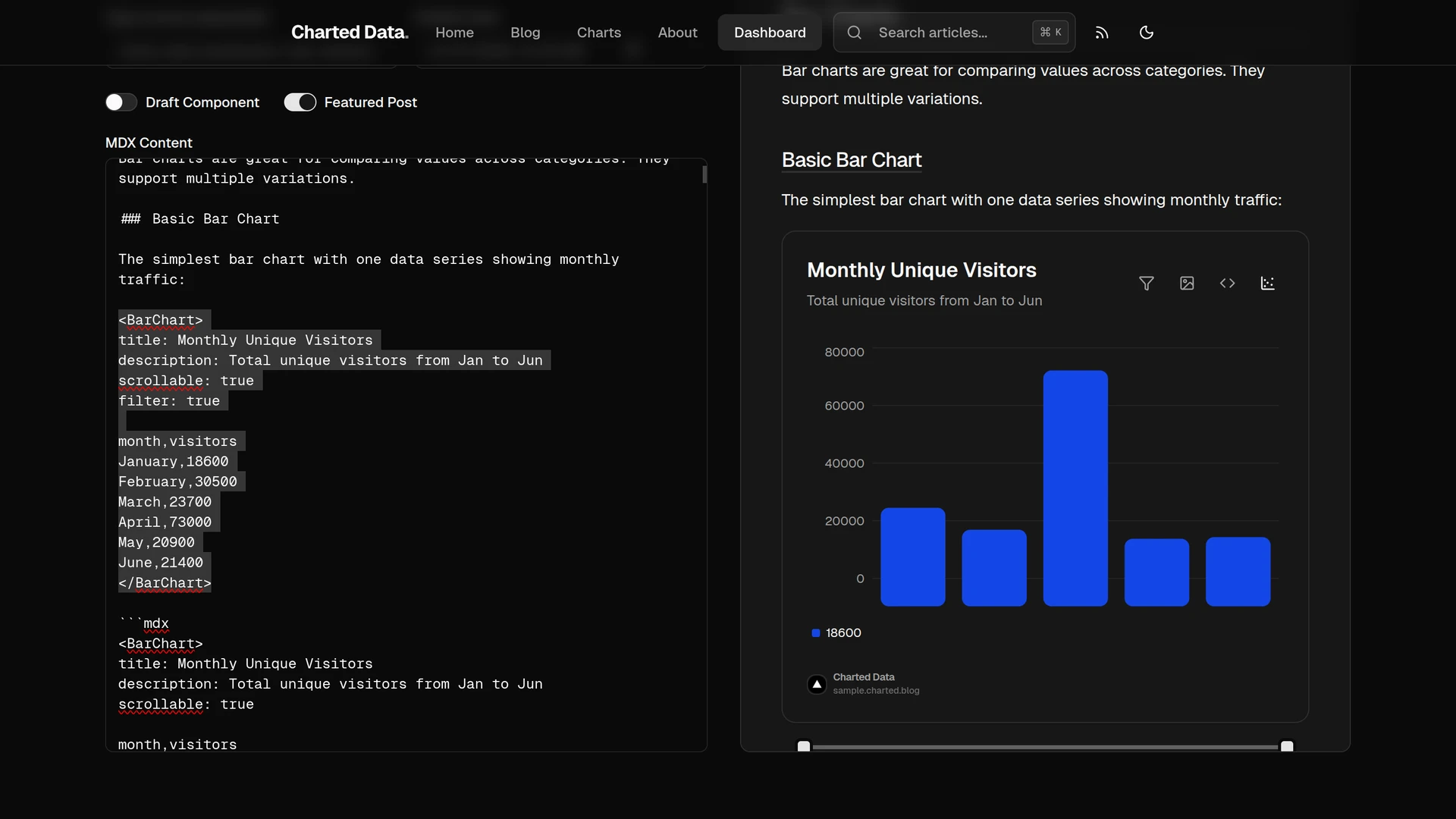Click the right range slider handle below chart
The width and height of the screenshot is (1456, 819).
(x=1287, y=747)
